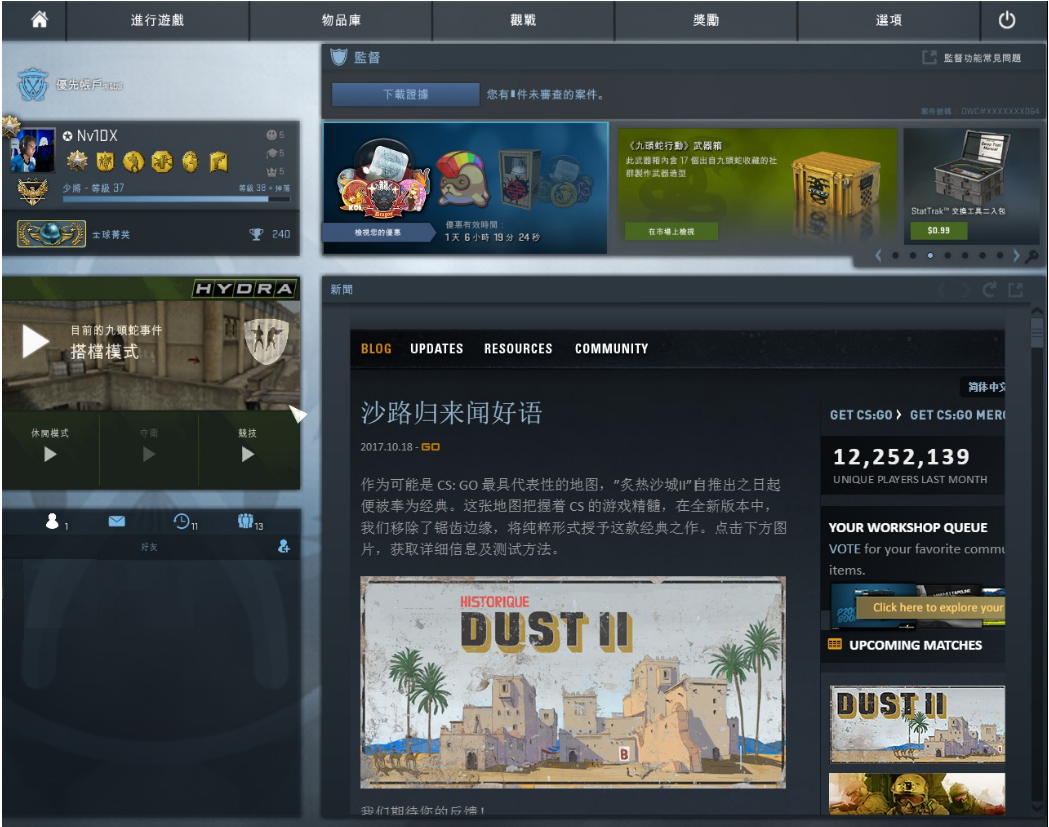Click the 檢視您的優惠 view offers button
The image size is (1049, 827).
(x=378, y=232)
